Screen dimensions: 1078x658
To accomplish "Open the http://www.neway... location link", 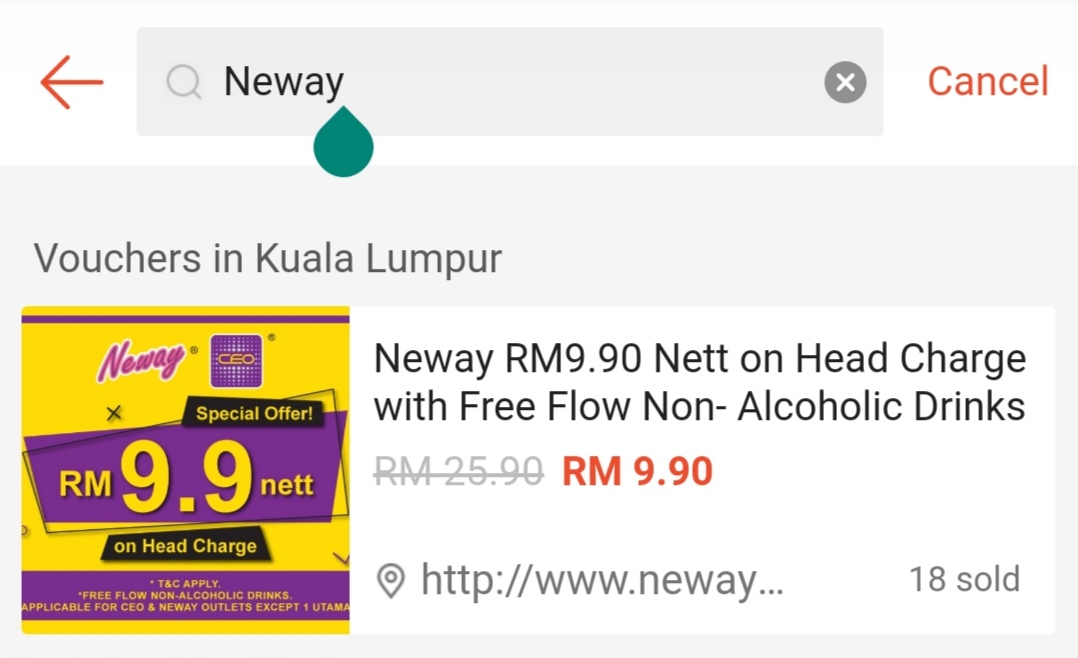I will [602, 580].
